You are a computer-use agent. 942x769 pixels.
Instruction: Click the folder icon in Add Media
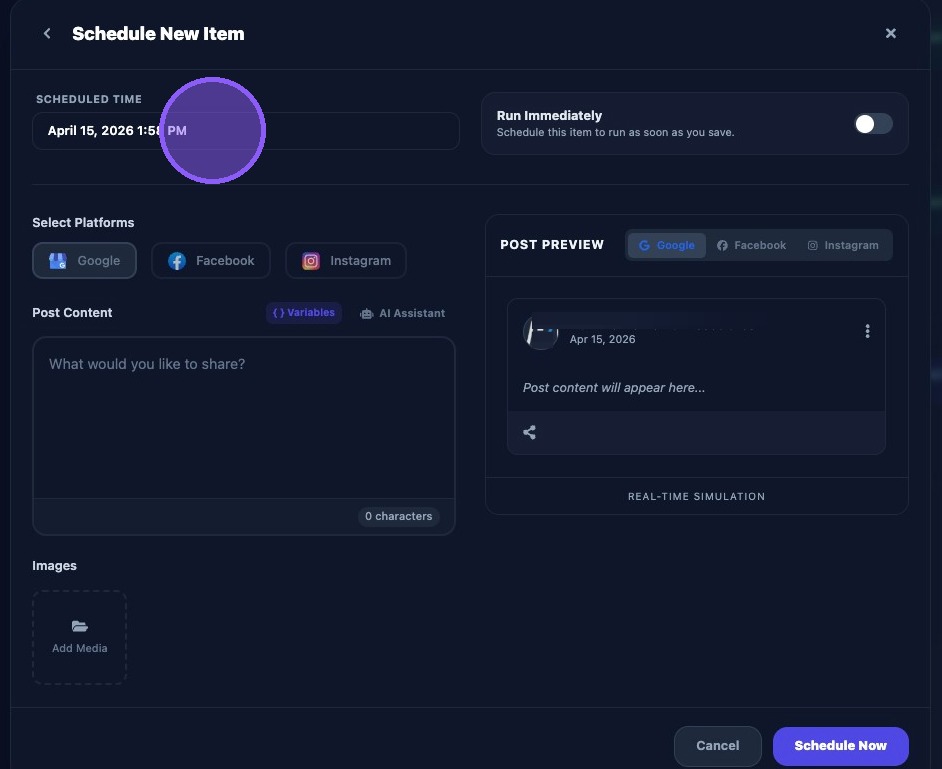79,626
